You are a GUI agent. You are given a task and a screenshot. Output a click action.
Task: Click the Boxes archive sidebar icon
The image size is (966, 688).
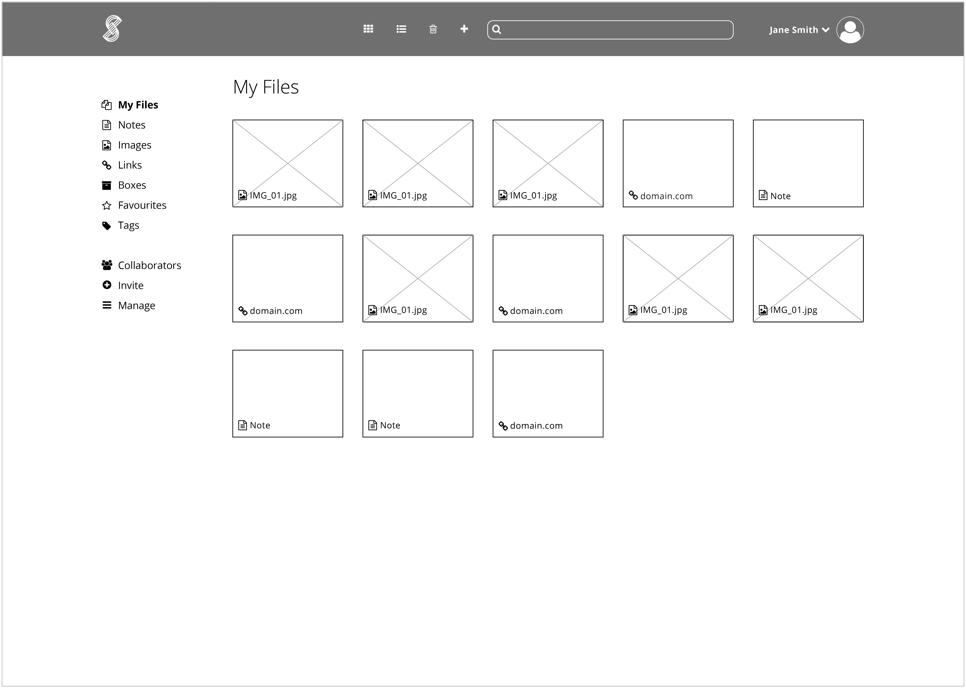(107, 185)
